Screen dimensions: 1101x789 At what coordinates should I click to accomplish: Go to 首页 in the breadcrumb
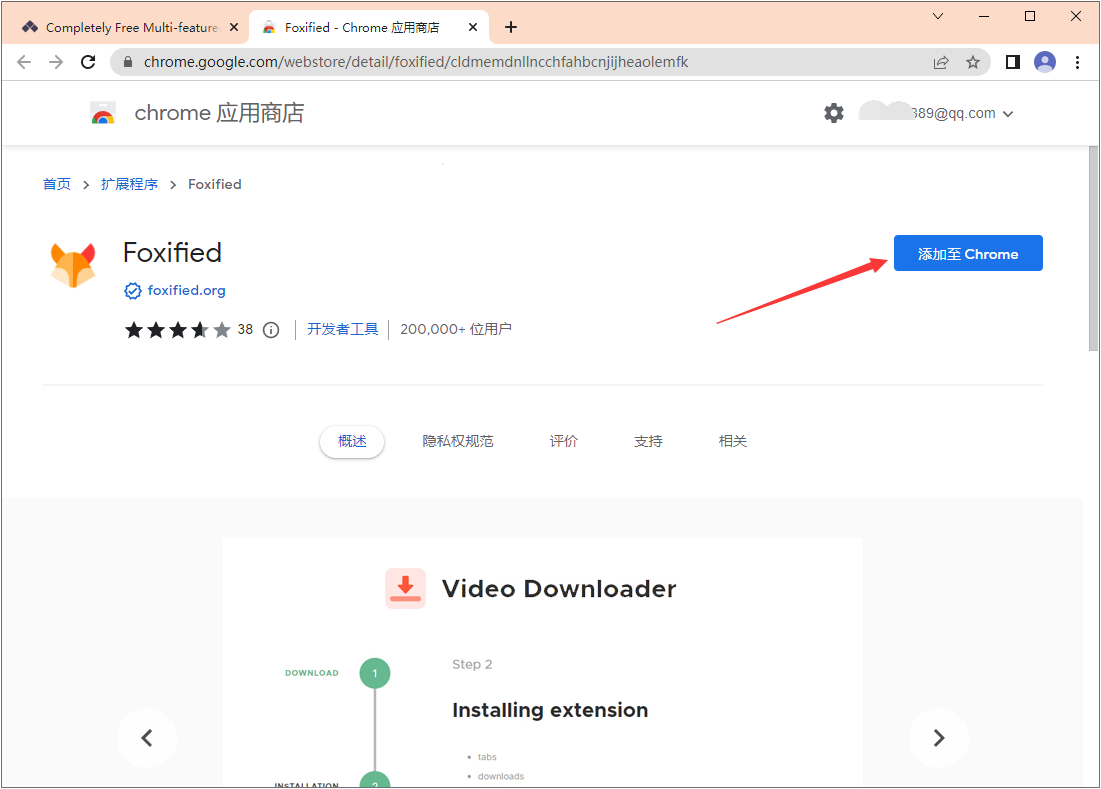pyautogui.click(x=57, y=184)
